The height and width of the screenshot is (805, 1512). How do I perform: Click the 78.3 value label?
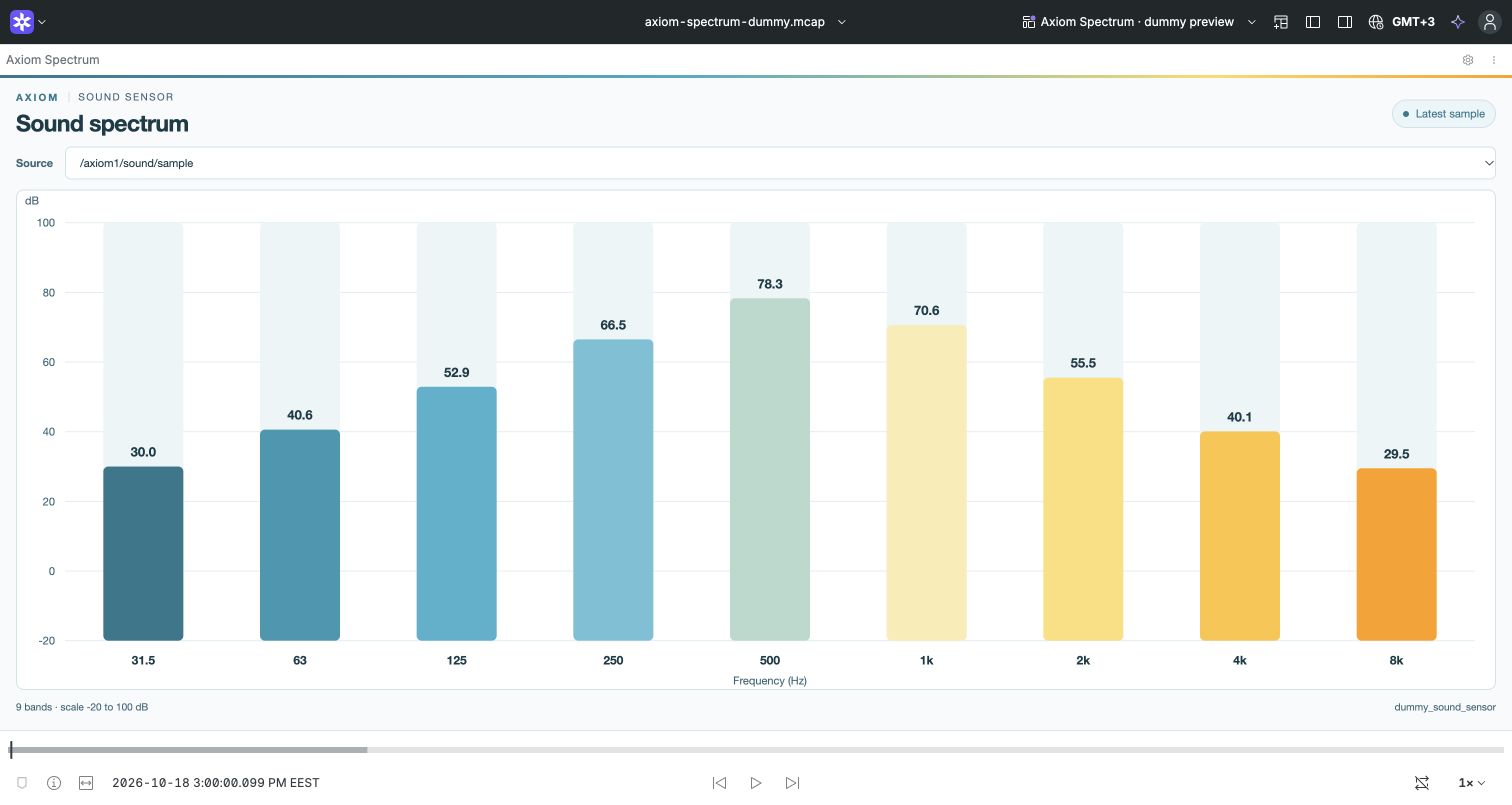770,284
